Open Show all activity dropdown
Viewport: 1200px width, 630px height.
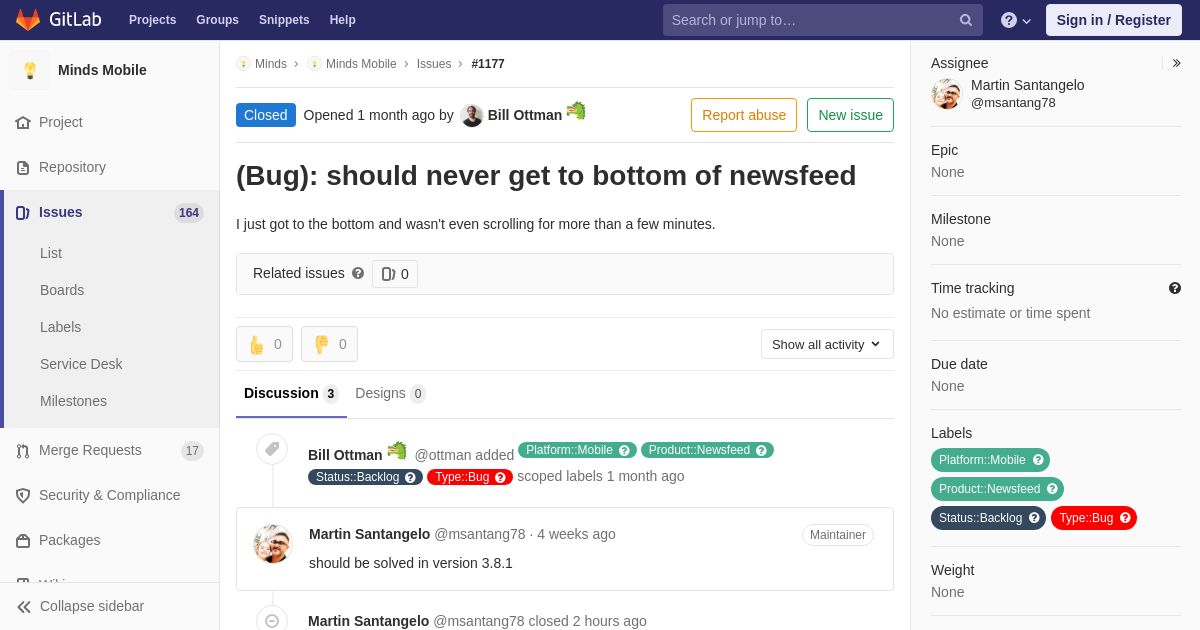827,344
